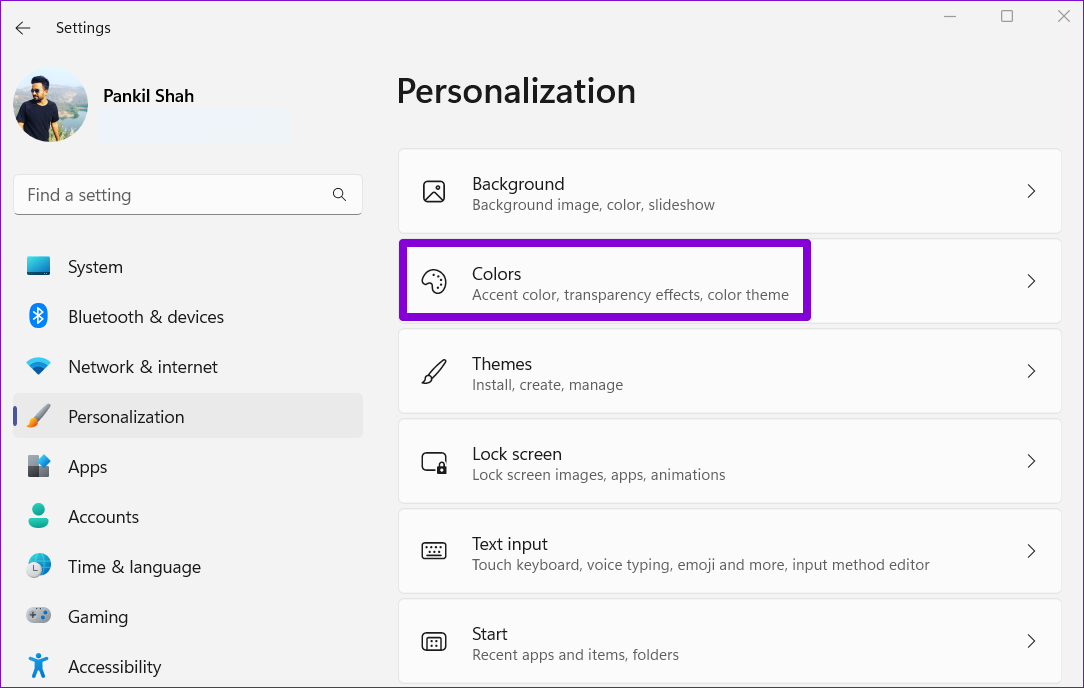Click the Bluetooth icon in sidebar
Viewport: 1084px width, 688px height.
[x=38, y=316]
